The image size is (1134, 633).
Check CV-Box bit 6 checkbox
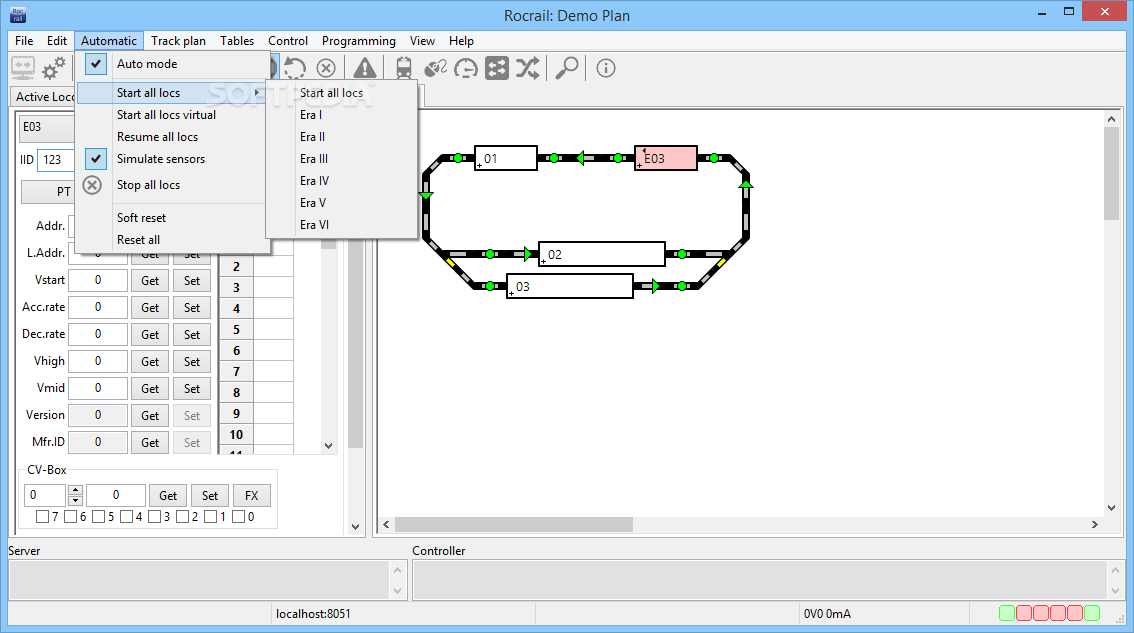(70, 517)
